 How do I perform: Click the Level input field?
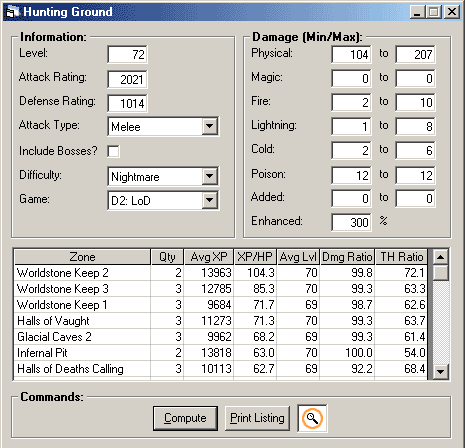pos(127,54)
